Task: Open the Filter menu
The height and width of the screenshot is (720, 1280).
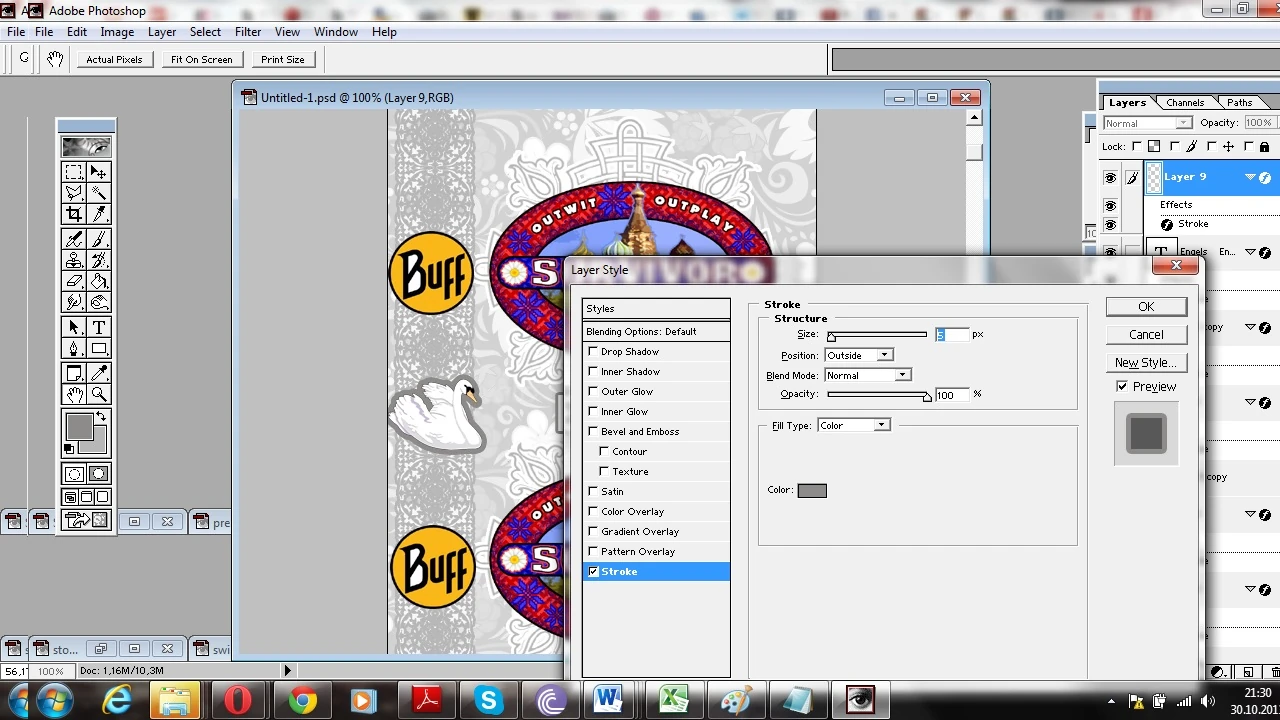Action: pyautogui.click(x=248, y=32)
